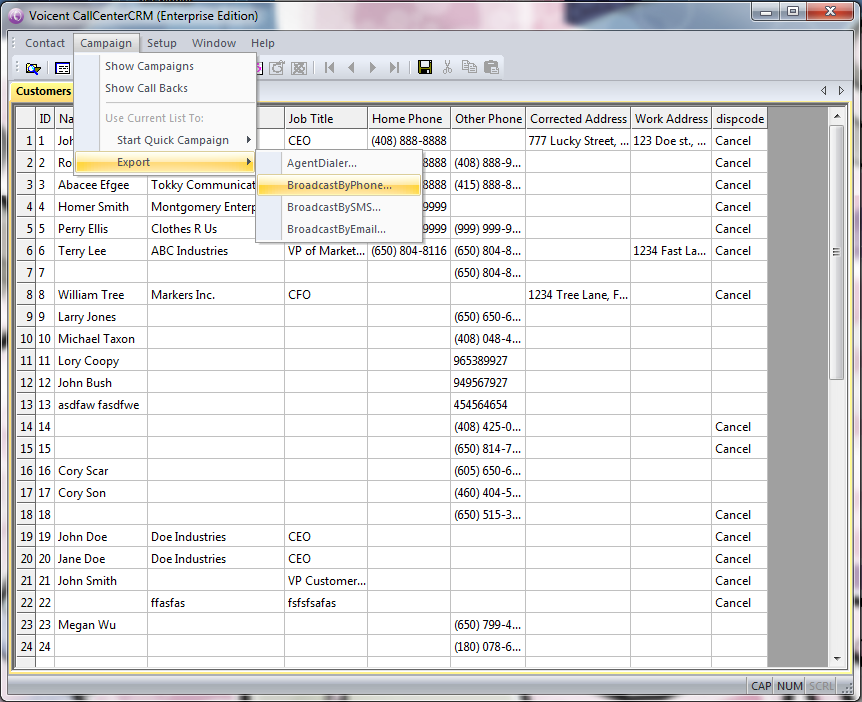The image size is (862, 702).
Task: Open the Window menu
Action: (x=214, y=43)
